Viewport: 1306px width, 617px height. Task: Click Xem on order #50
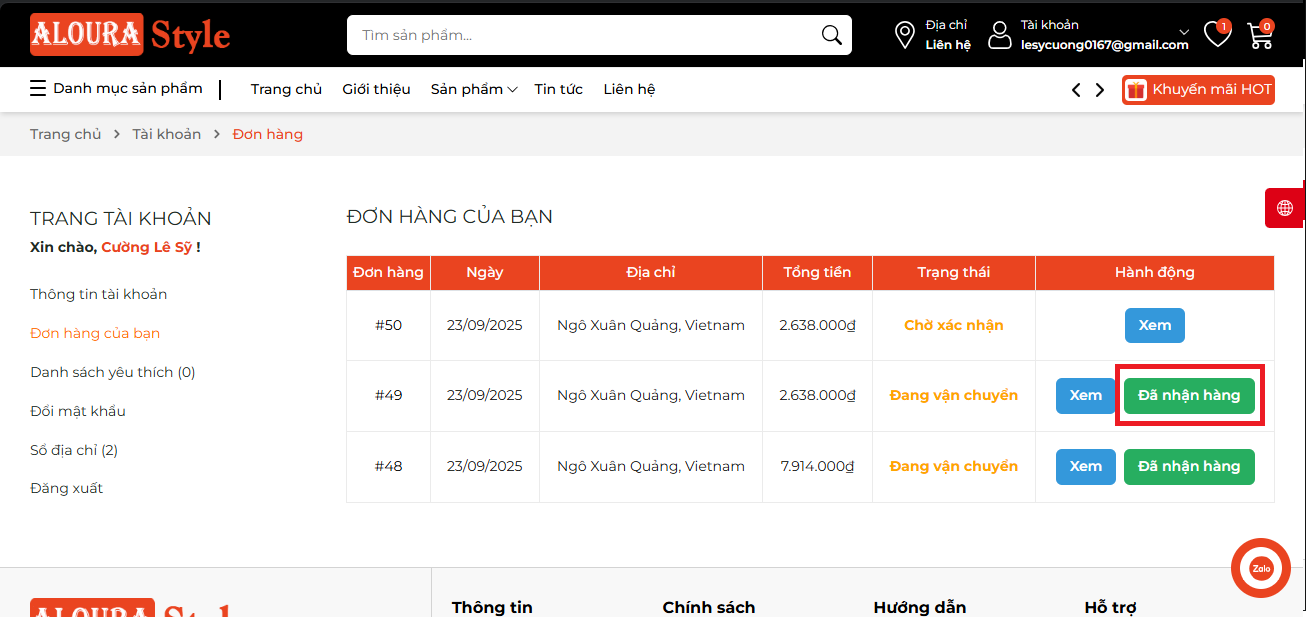(1155, 325)
